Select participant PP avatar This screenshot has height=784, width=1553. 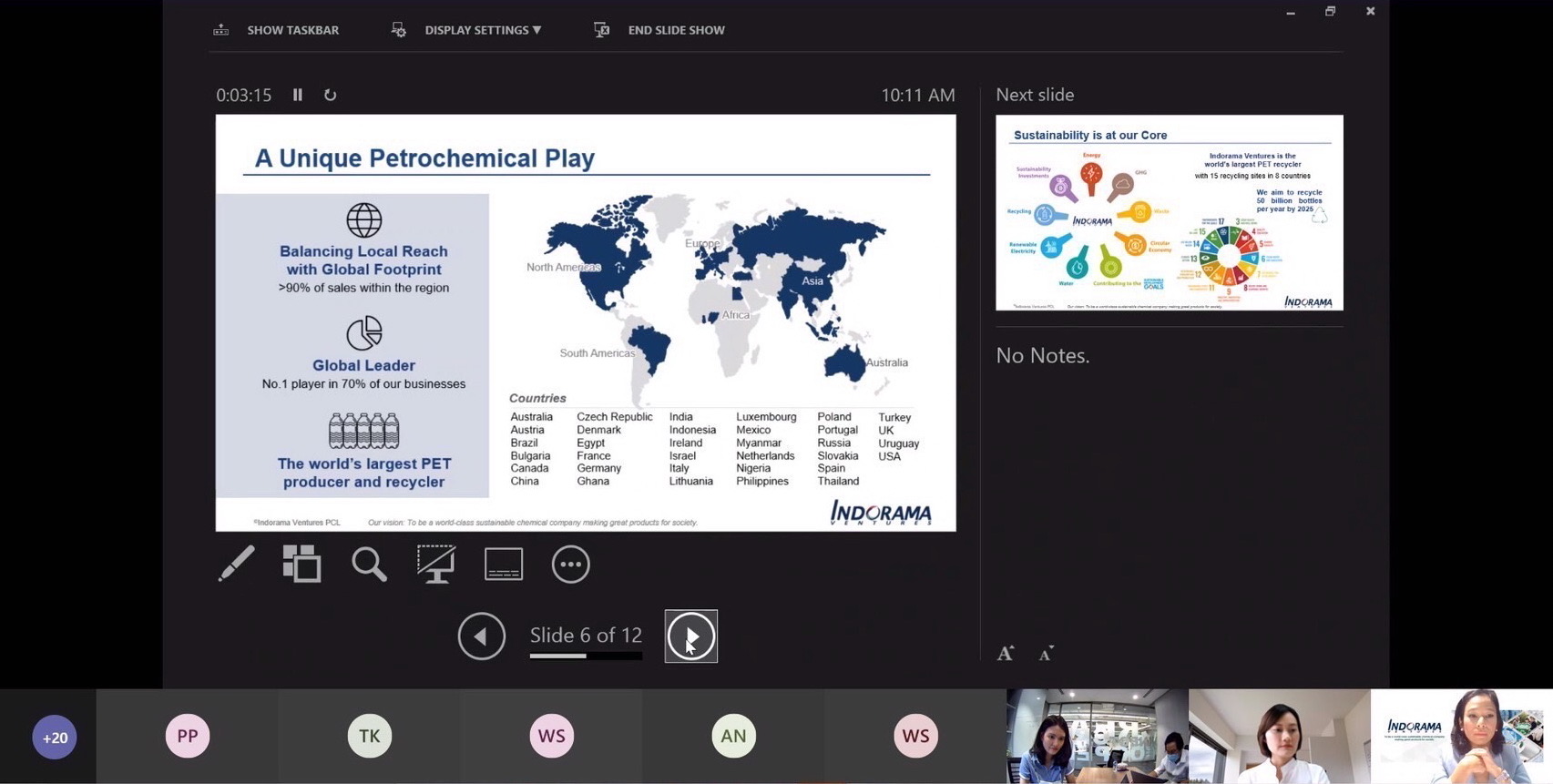click(x=188, y=736)
